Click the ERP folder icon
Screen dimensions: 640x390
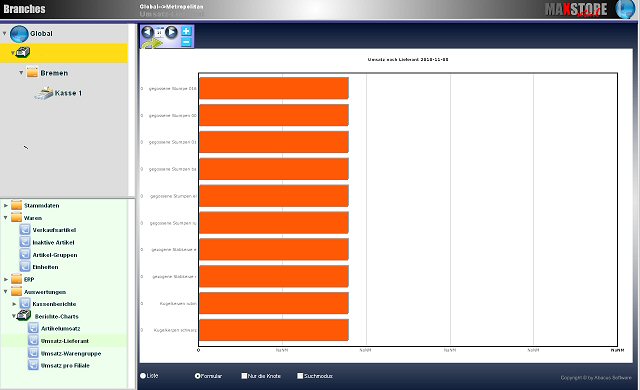pos(17,279)
